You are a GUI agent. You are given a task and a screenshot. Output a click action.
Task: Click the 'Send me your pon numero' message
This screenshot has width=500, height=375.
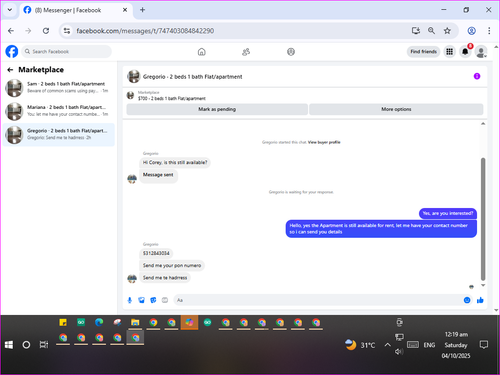click(x=172, y=266)
